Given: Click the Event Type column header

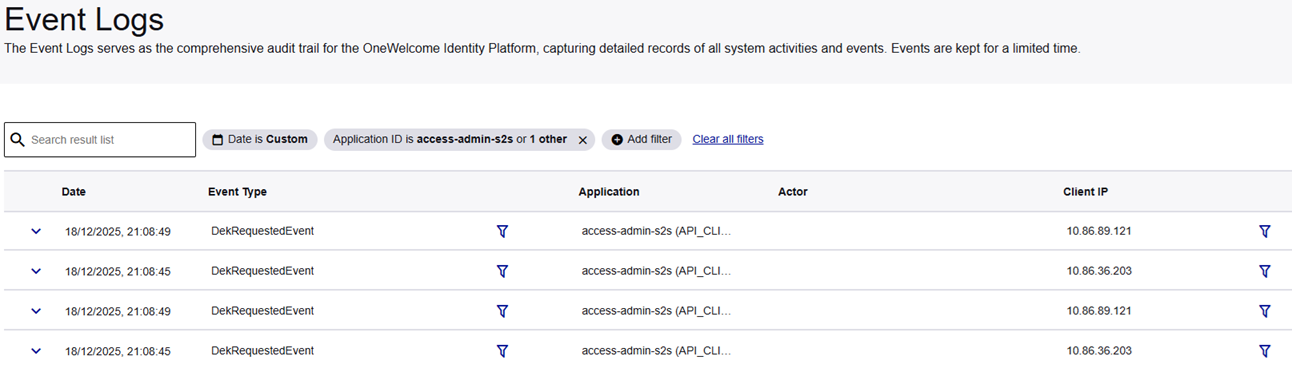Looking at the screenshot, I should pyautogui.click(x=237, y=192).
